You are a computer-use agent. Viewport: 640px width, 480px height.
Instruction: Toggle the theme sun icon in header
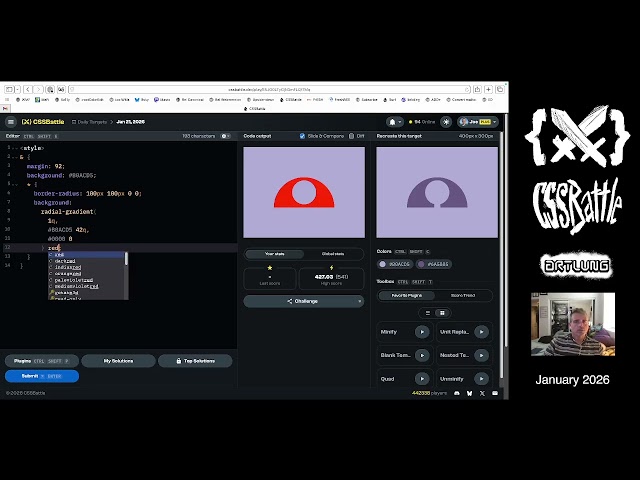coord(446,122)
